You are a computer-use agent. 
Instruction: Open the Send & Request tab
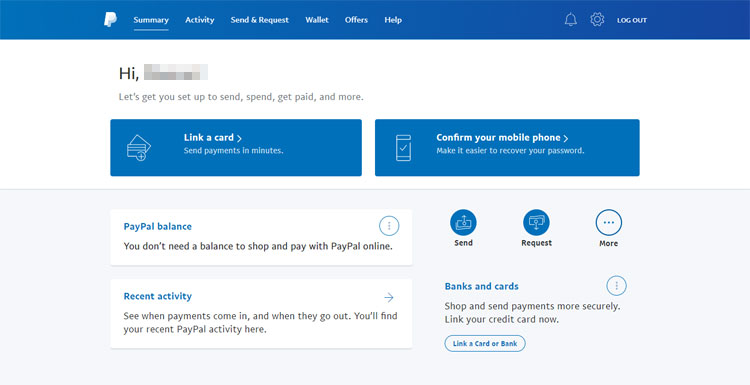tap(260, 20)
